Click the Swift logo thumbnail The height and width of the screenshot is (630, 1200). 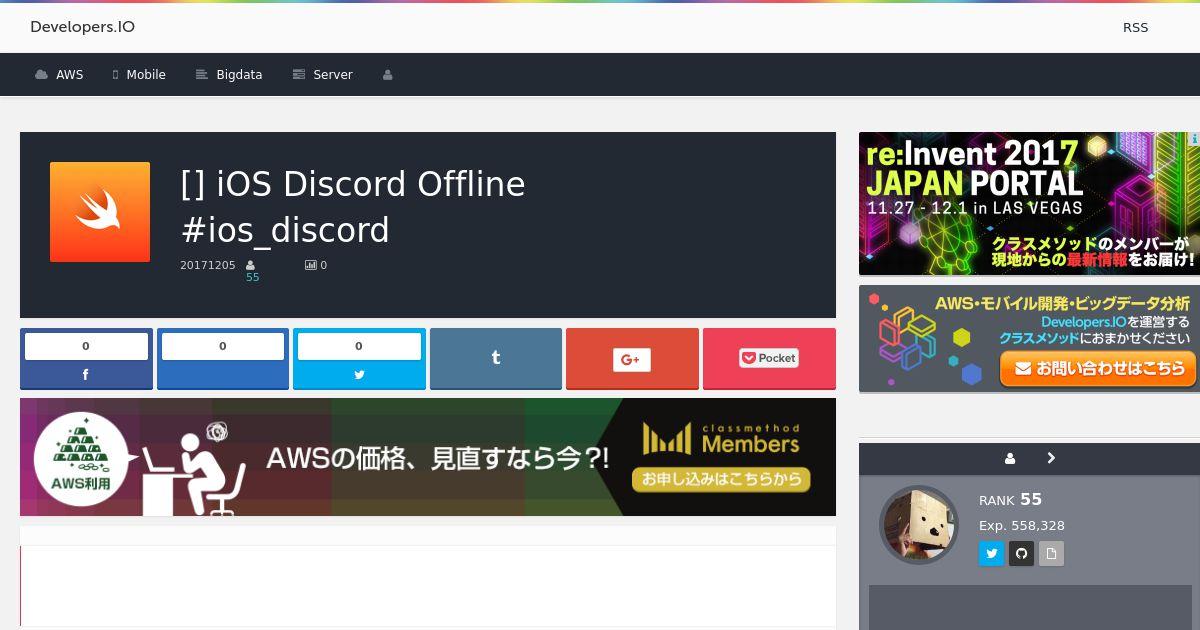(100, 212)
